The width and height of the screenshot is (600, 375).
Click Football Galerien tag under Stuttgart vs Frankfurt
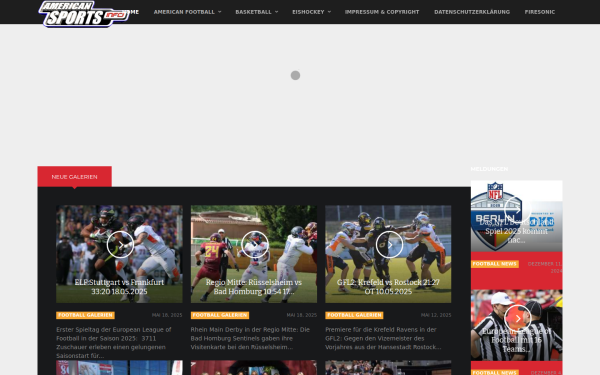click(x=85, y=315)
